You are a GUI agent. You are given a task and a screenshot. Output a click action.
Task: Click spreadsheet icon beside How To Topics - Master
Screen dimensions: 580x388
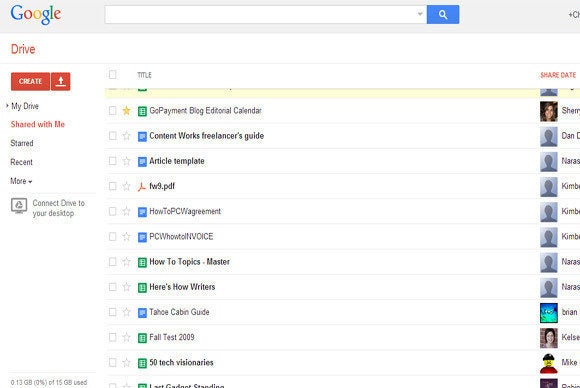pos(142,262)
